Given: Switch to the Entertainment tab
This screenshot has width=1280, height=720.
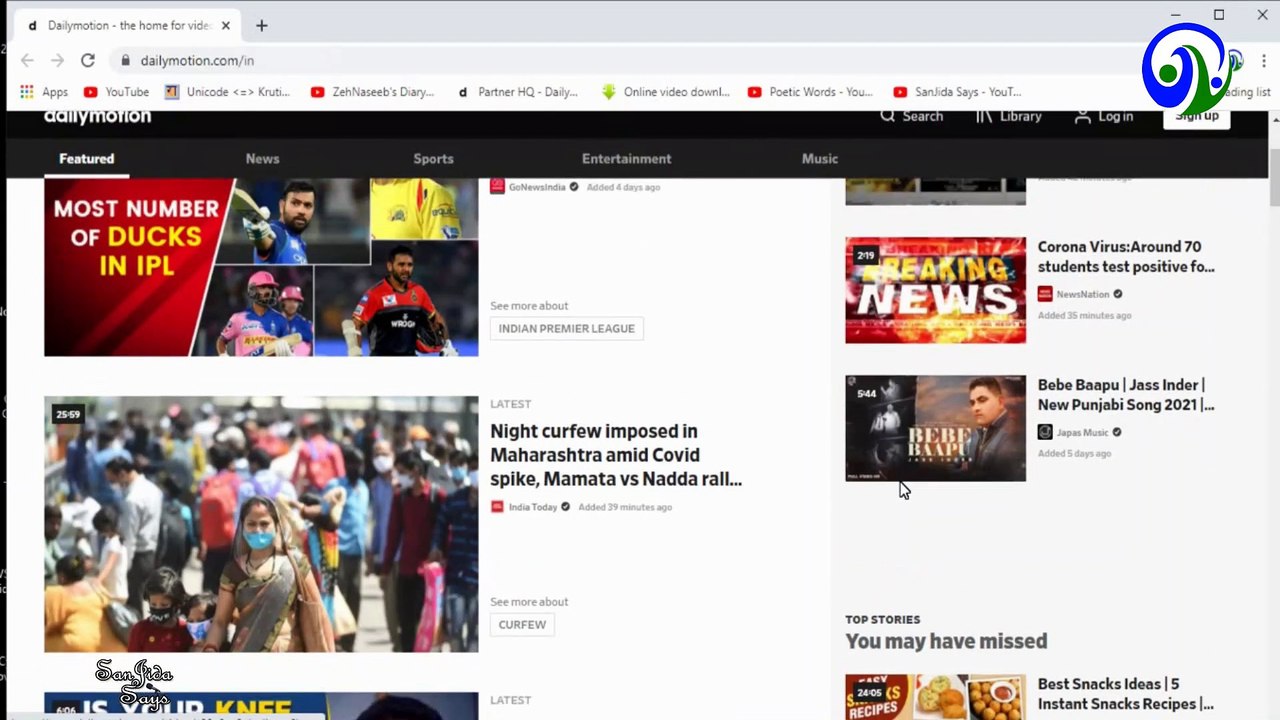Looking at the screenshot, I should click(x=626, y=158).
